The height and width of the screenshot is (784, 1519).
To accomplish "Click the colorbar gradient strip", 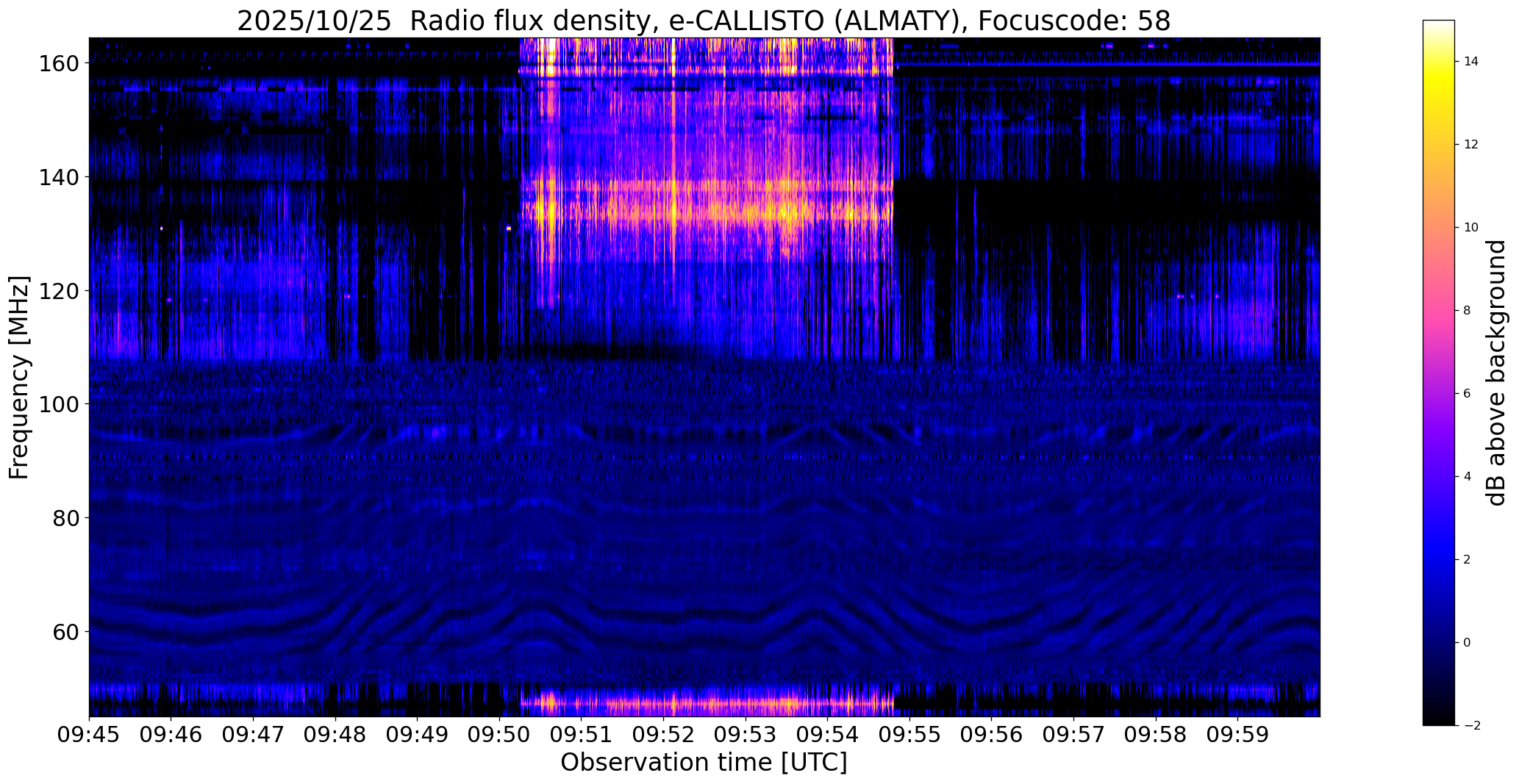I will (1439, 373).
